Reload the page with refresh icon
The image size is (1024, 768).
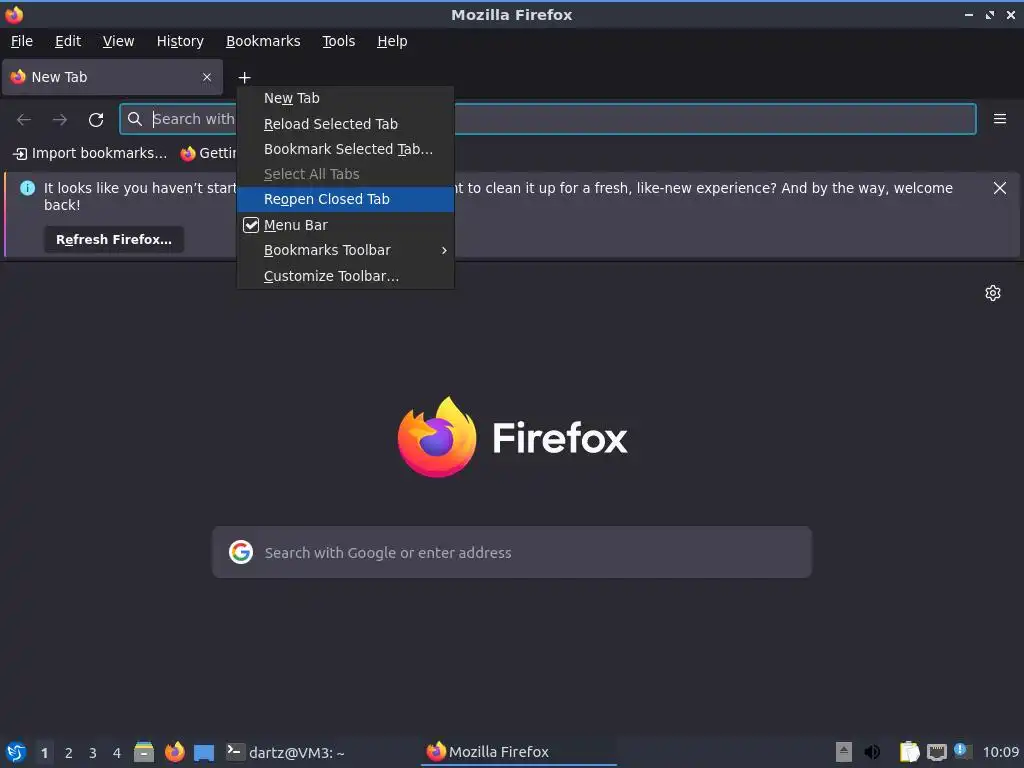(x=96, y=120)
